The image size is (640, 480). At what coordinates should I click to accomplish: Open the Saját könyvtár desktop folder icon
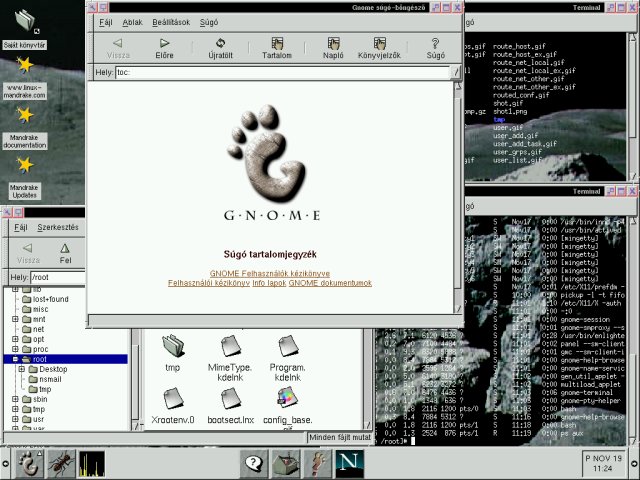[24, 21]
